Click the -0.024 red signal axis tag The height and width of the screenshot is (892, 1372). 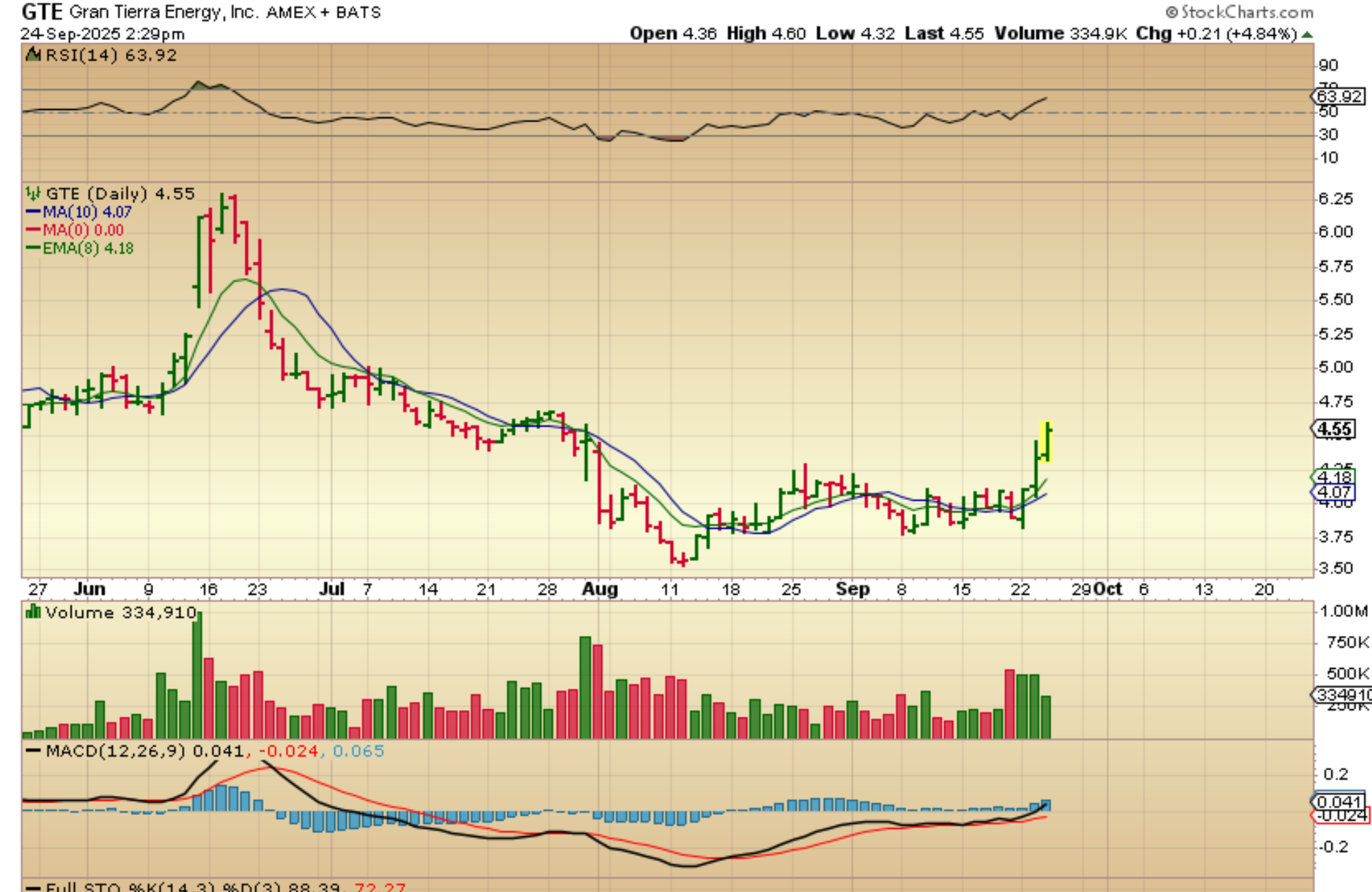[1340, 815]
